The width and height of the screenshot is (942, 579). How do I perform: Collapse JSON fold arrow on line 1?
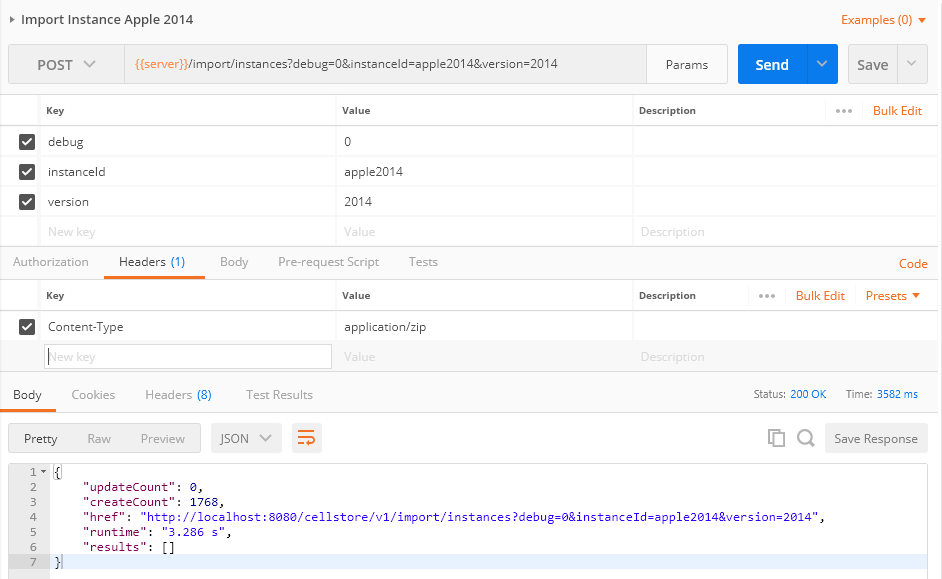pos(43,471)
